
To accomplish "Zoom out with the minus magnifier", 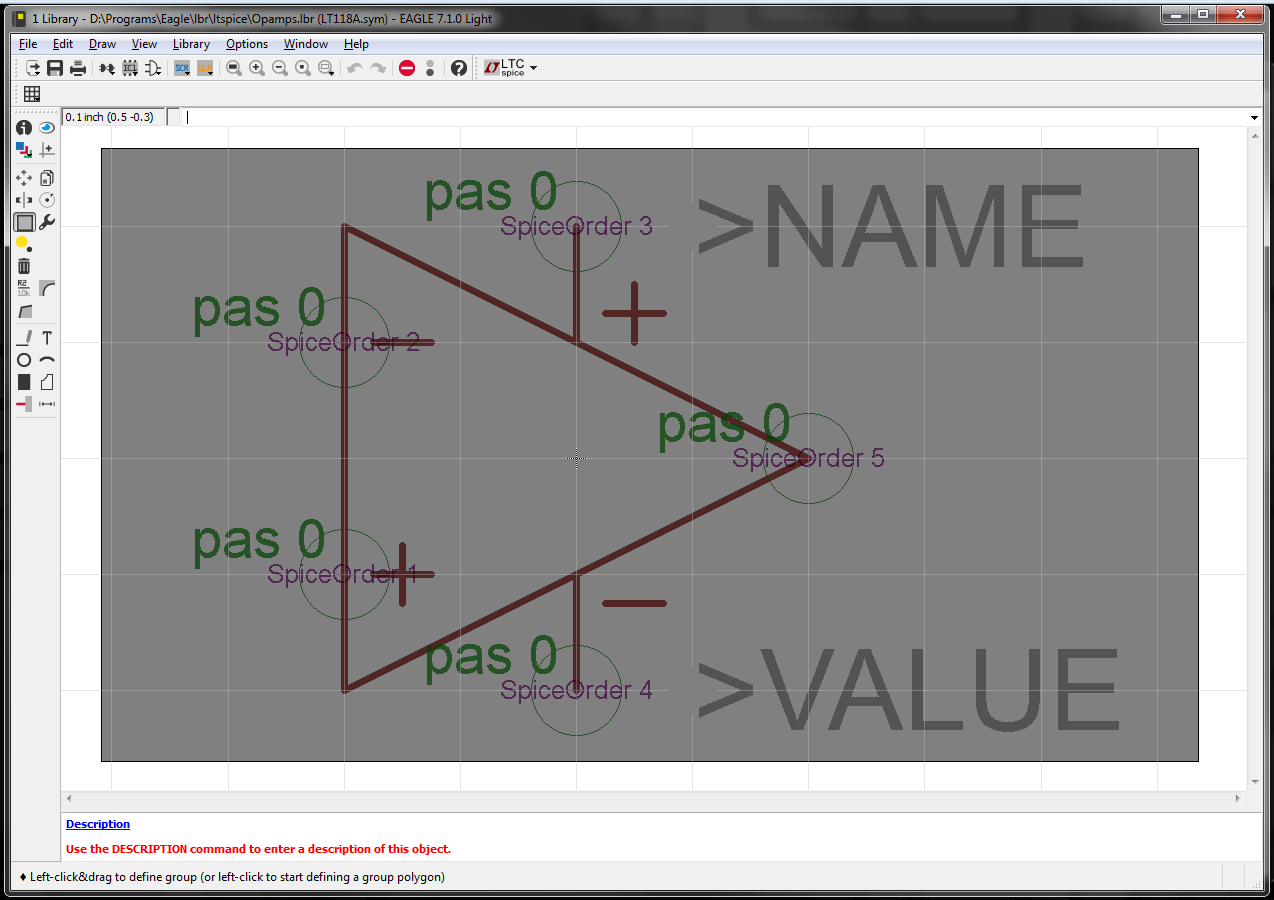I will (x=280, y=68).
